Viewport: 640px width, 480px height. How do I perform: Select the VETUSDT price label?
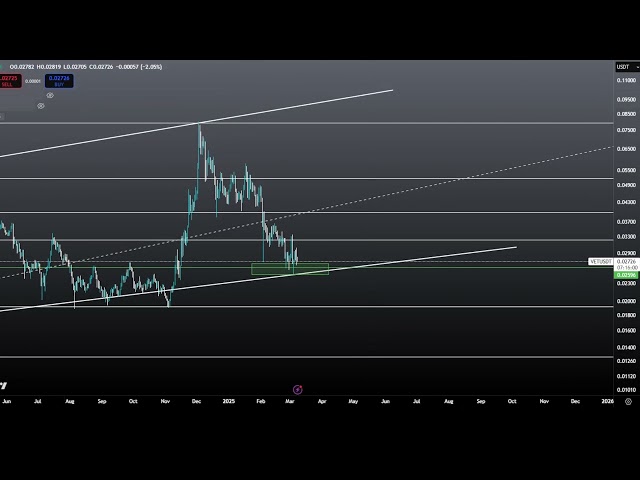[600, 261]
